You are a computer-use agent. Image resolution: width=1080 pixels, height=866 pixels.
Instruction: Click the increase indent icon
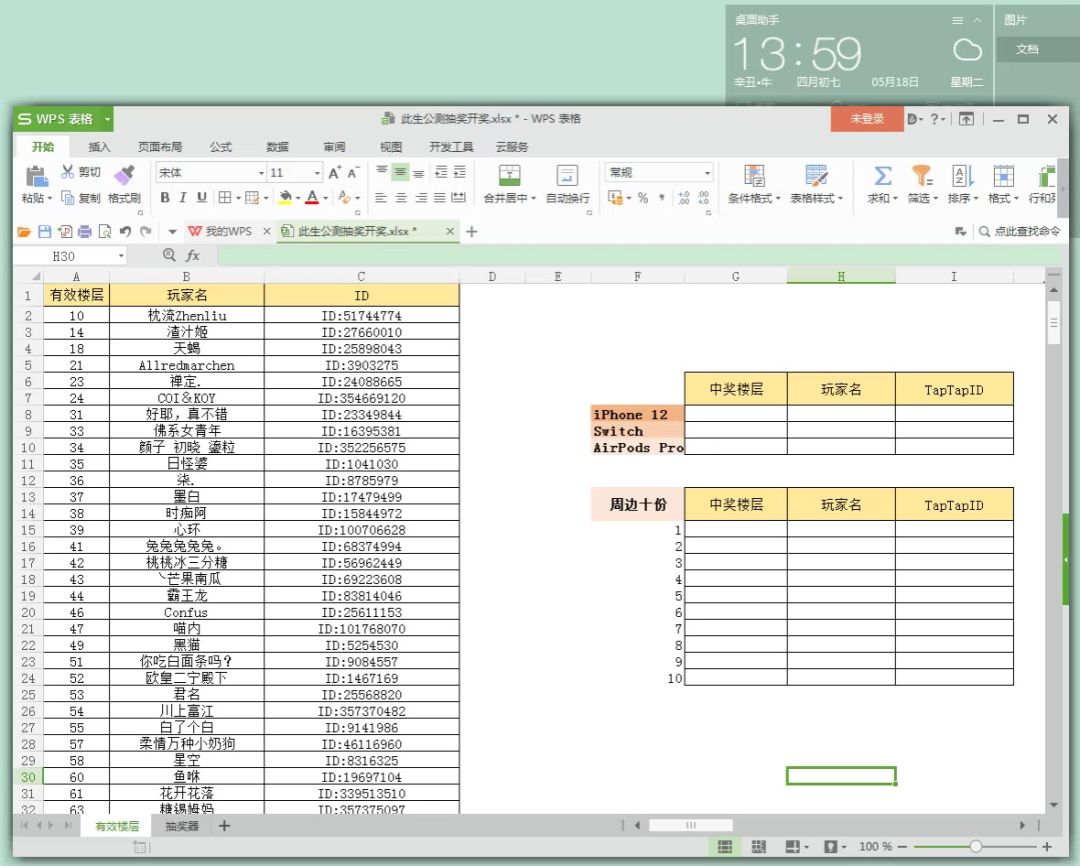tap(459, 172)
